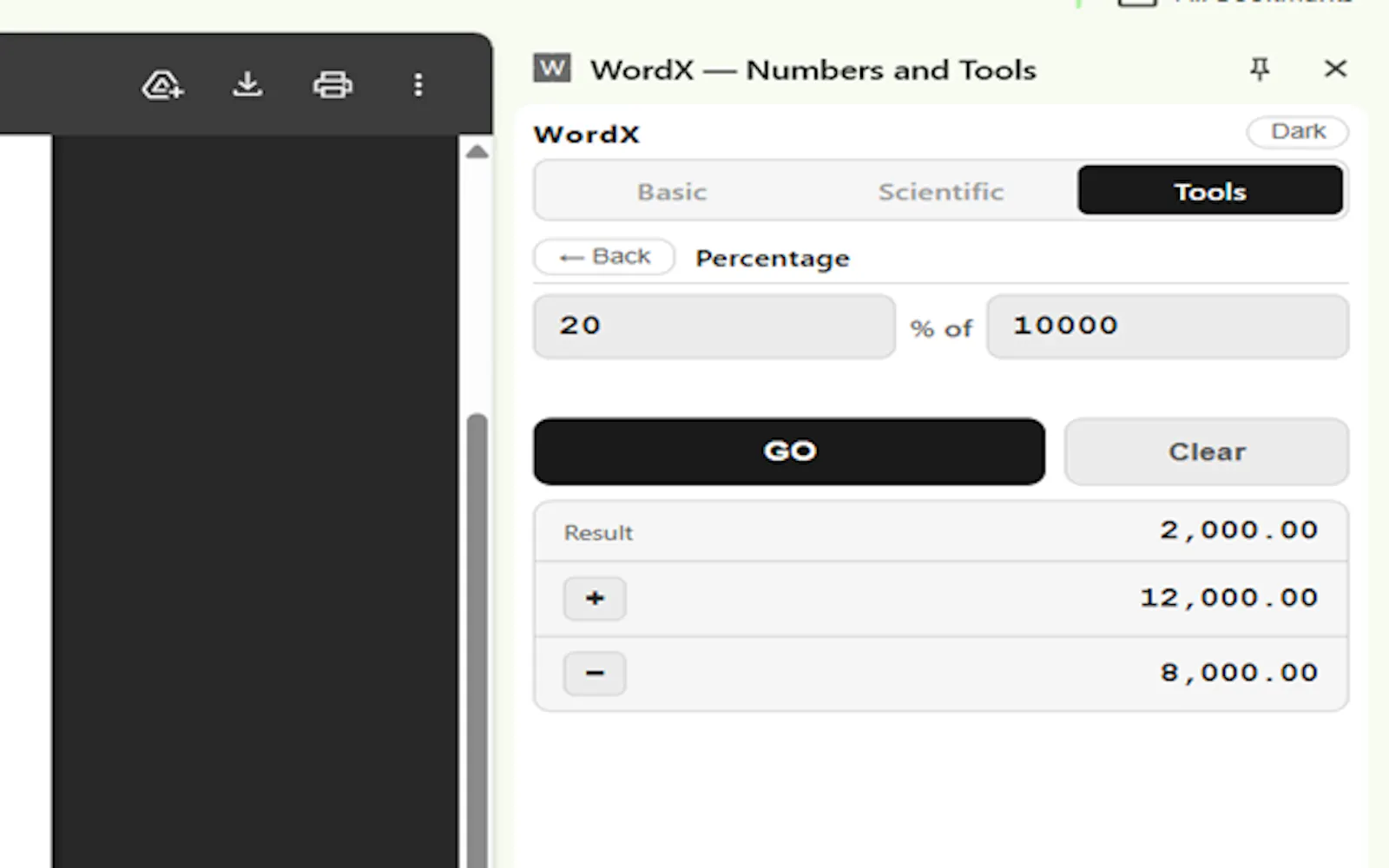Click the minus button beside 8,000.00
Viewport: 1389px width, 868px height.
pyautogui.click(x=595, y=674)
